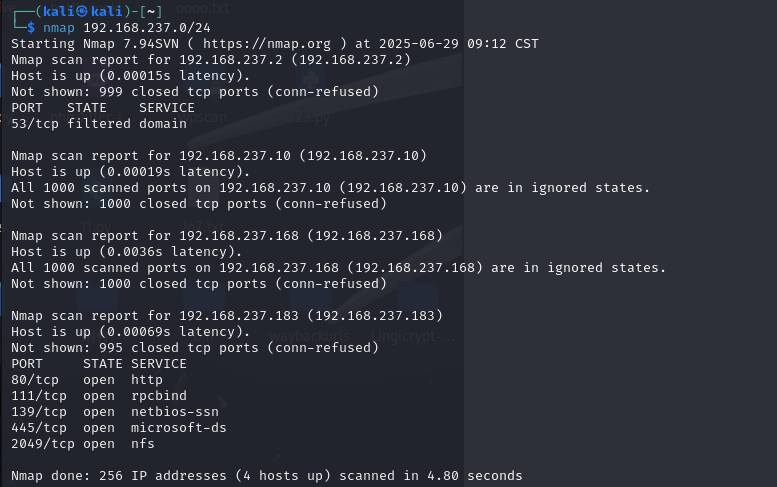Click the scan report line for 192.168.237.10
The width and height of the screenshot is (777, 487).
pyautogui.click(x=218, y=156)
